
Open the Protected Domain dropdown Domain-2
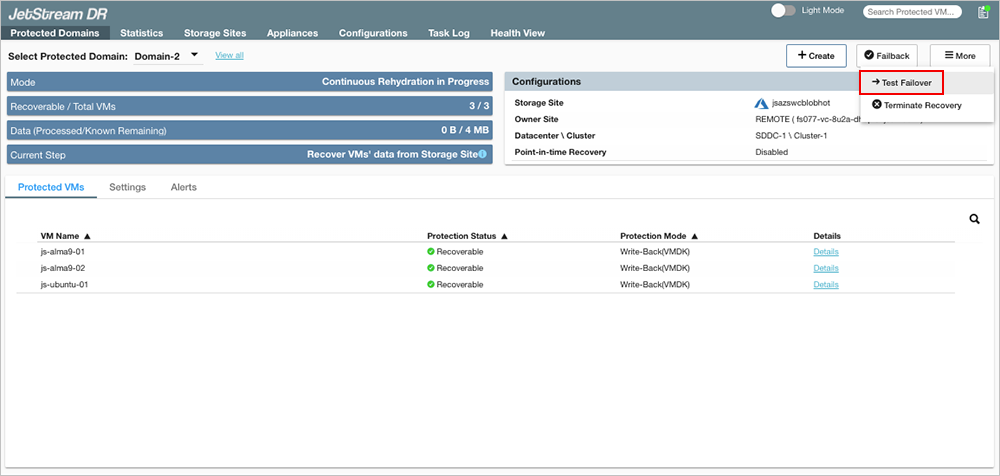click(x=166, y=56)
